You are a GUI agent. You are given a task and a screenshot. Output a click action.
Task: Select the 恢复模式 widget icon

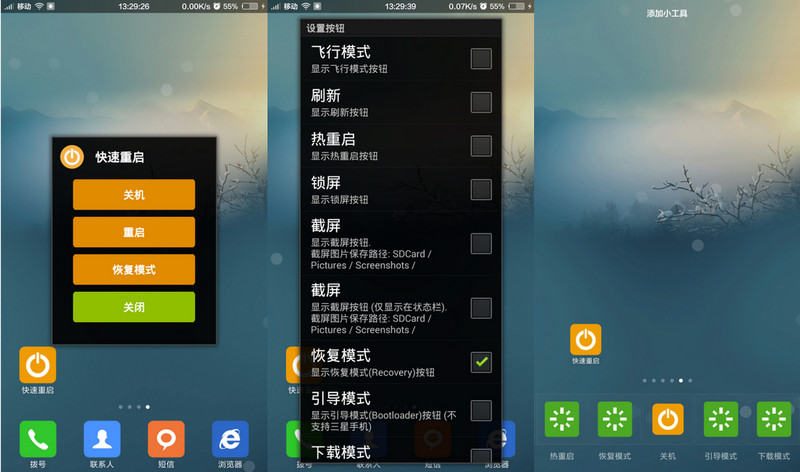tap(615, 419)
